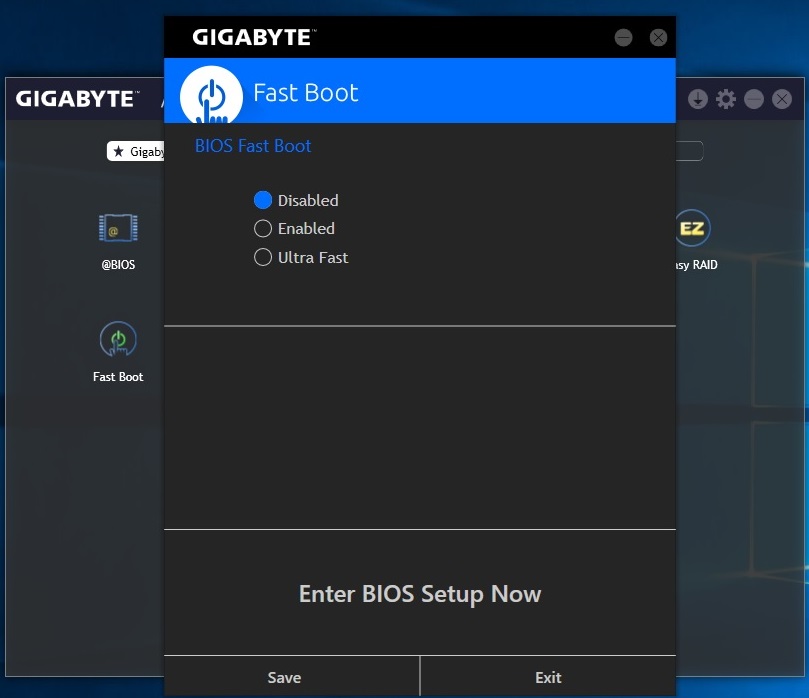The image size is (809, 698).
Task: Click the BIOS Fast Boot heading text
Action: (253, 146)
